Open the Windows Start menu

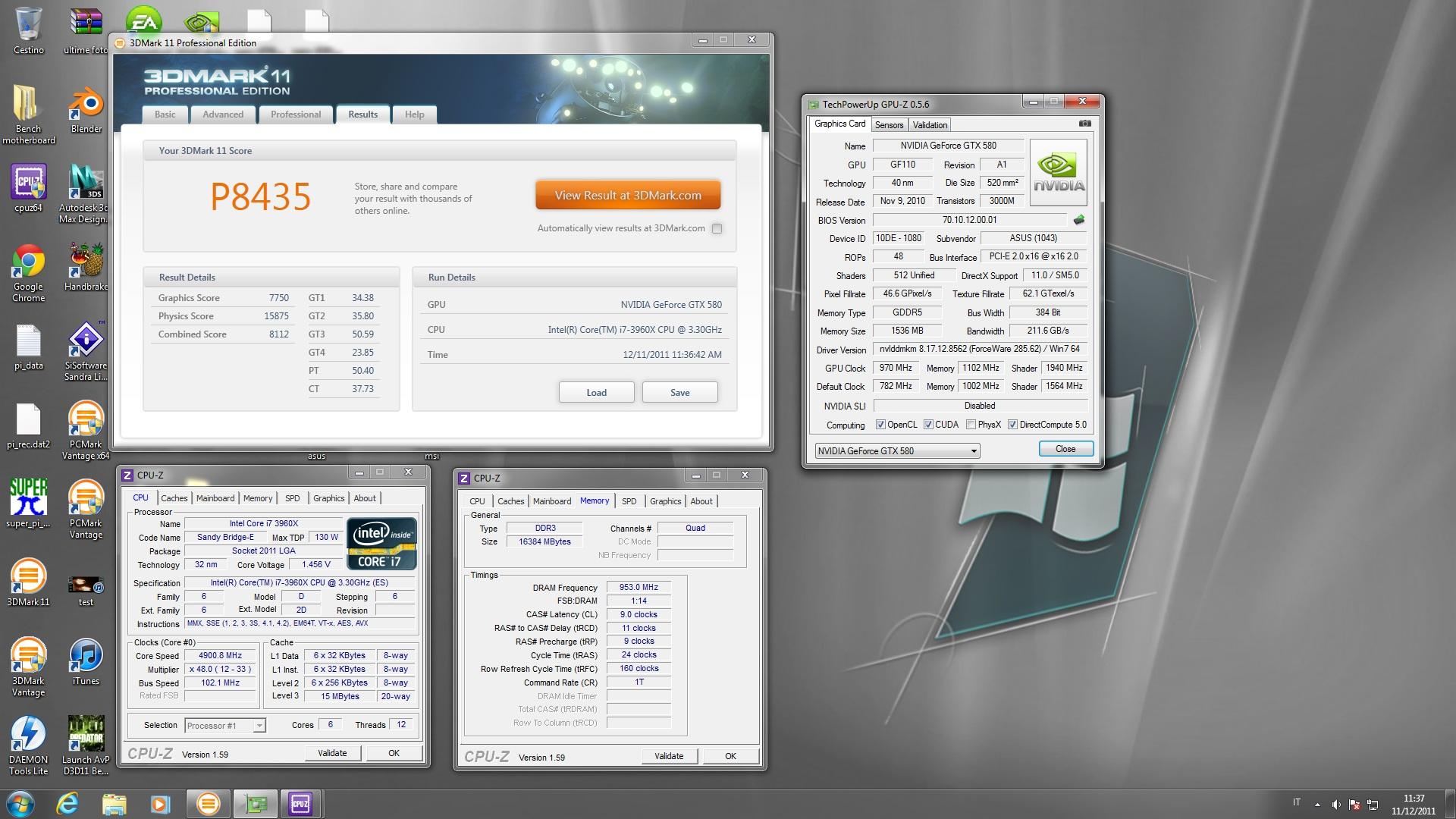coord(20,804)
